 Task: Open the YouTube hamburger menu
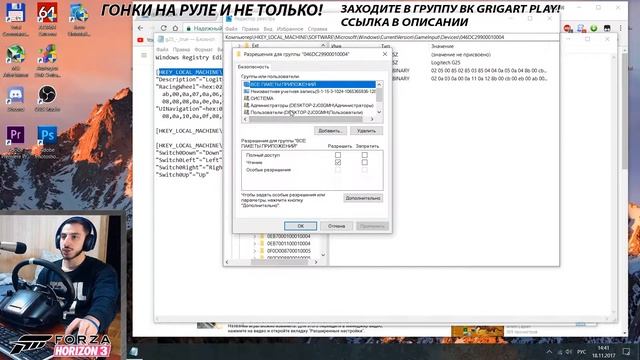144,55
